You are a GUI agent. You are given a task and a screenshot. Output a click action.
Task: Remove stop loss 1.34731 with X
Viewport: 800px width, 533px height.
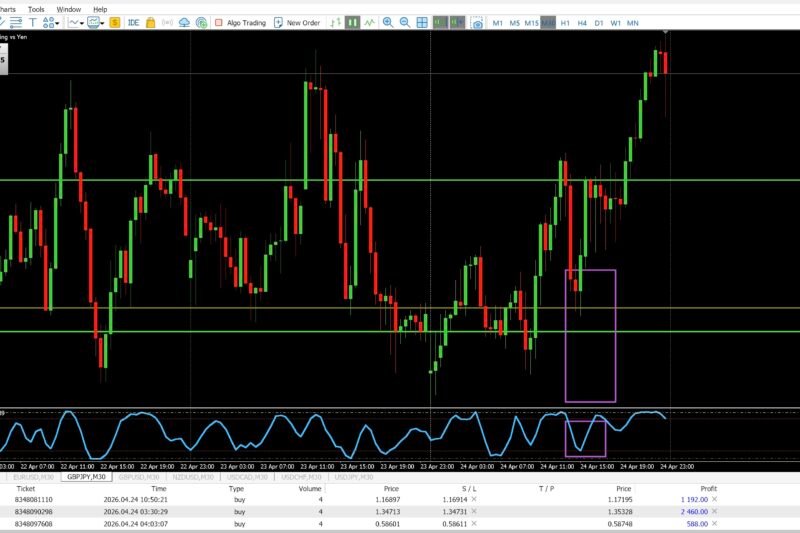474,512
